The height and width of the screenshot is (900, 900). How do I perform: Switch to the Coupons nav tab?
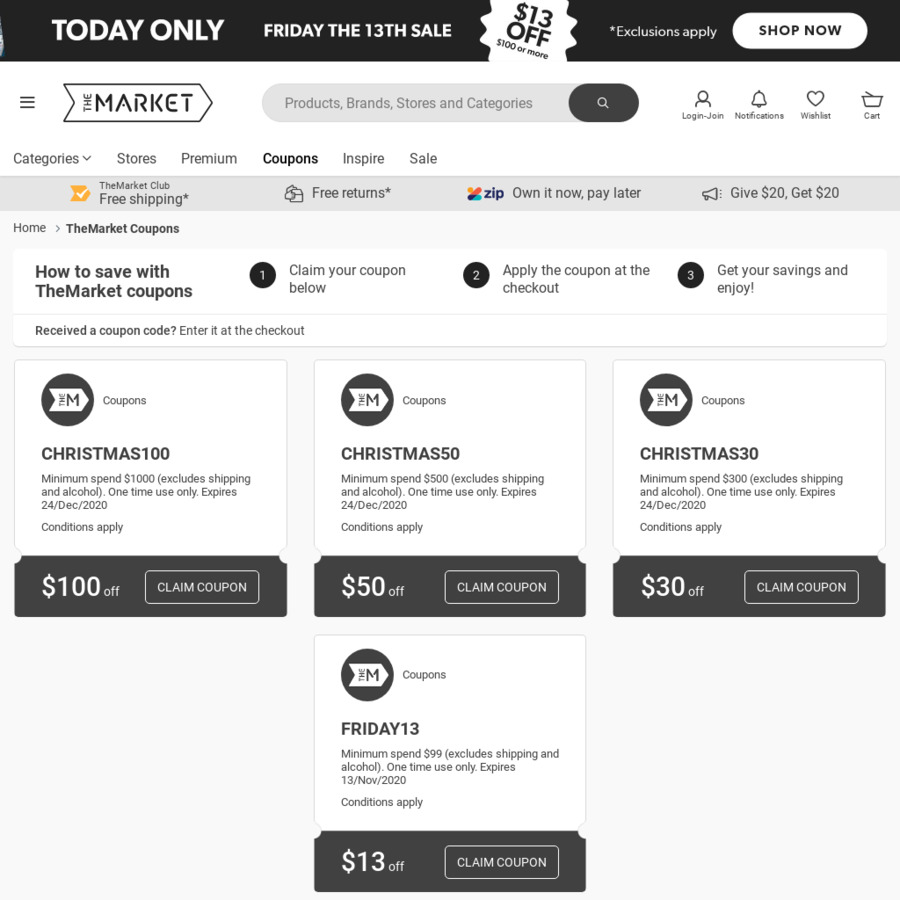[x=290, y=158]
